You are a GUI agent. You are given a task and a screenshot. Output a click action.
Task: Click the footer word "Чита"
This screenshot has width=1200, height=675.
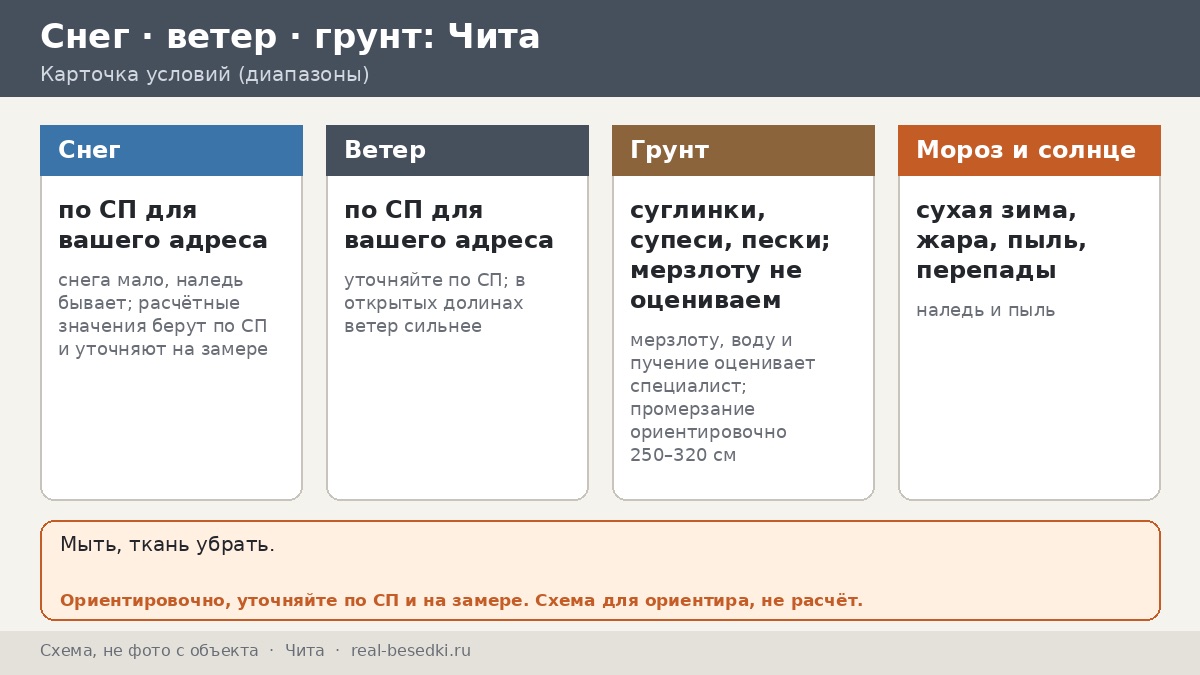coord(305,651)
